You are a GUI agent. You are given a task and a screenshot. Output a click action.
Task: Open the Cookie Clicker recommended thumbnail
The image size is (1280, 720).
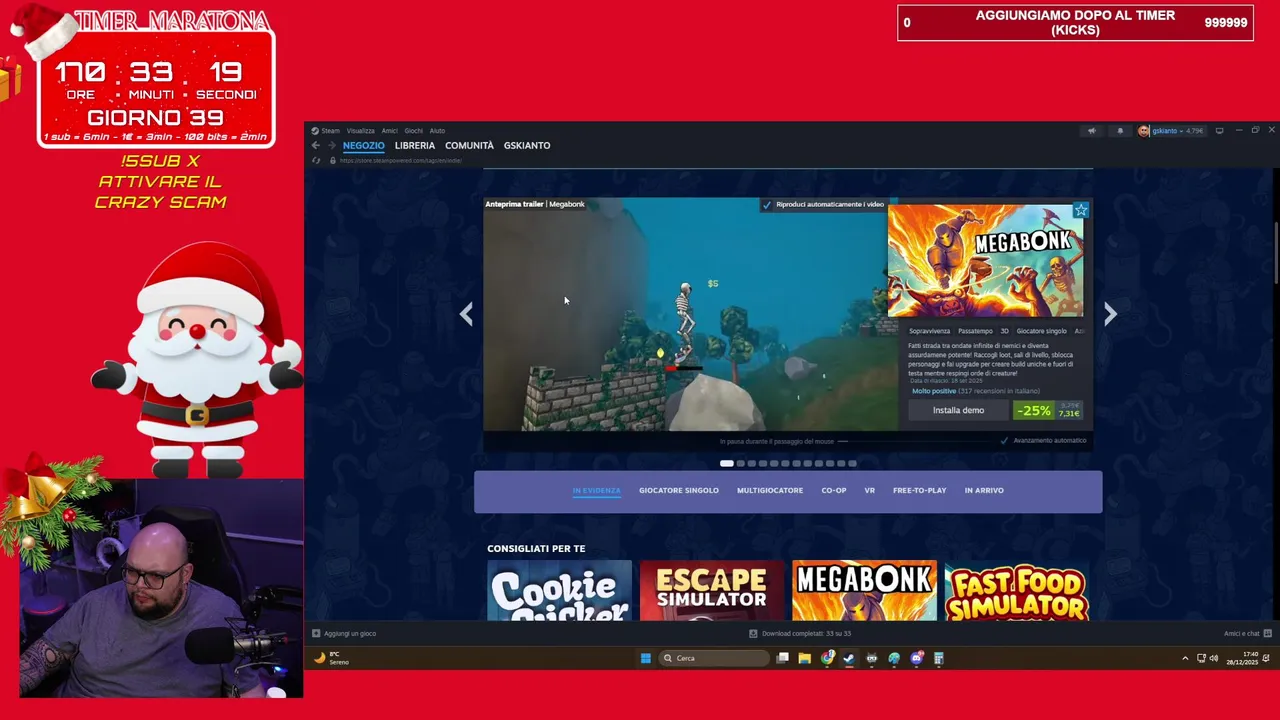point(559,590)
